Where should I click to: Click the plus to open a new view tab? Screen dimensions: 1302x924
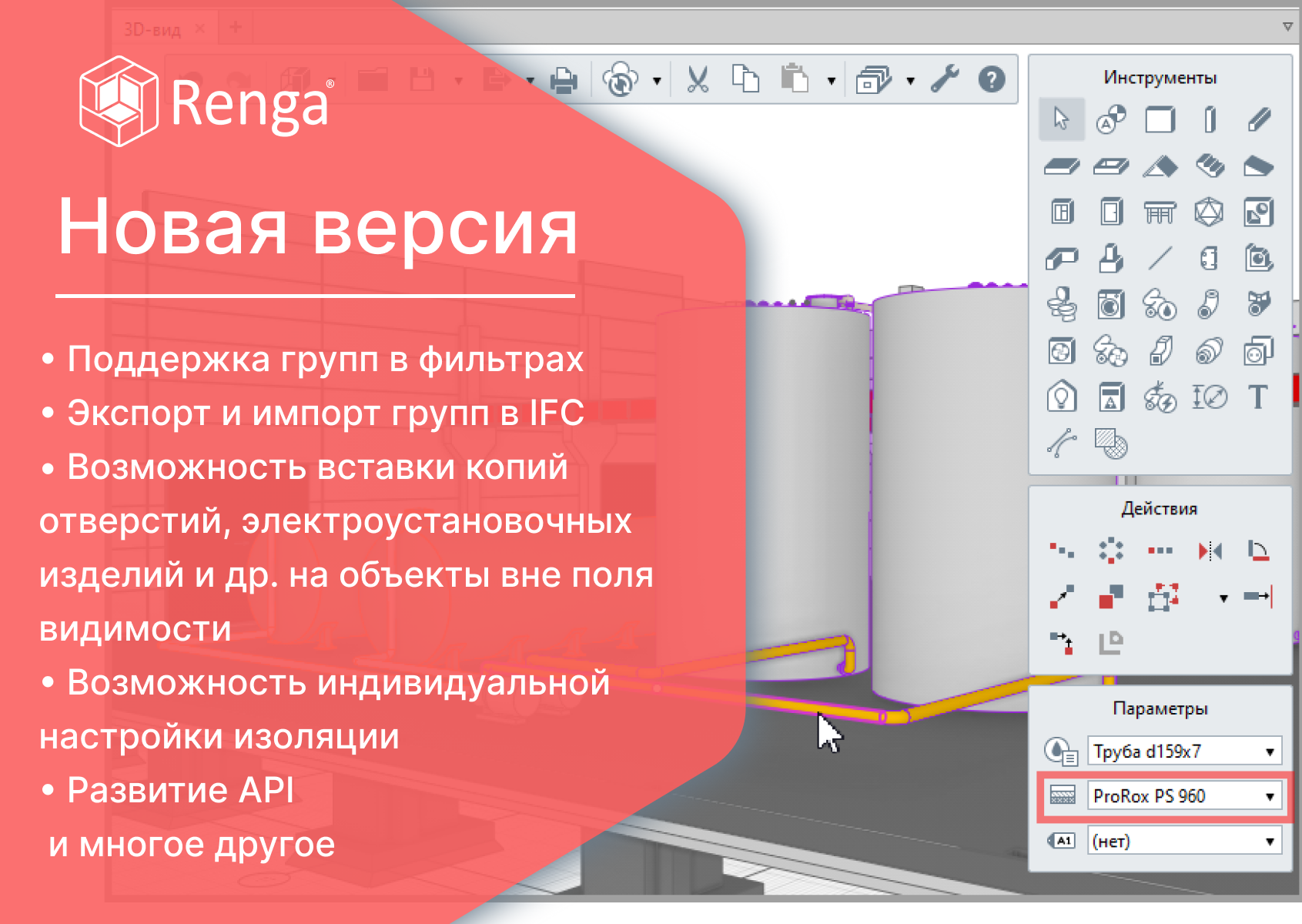tap(233, 27)
